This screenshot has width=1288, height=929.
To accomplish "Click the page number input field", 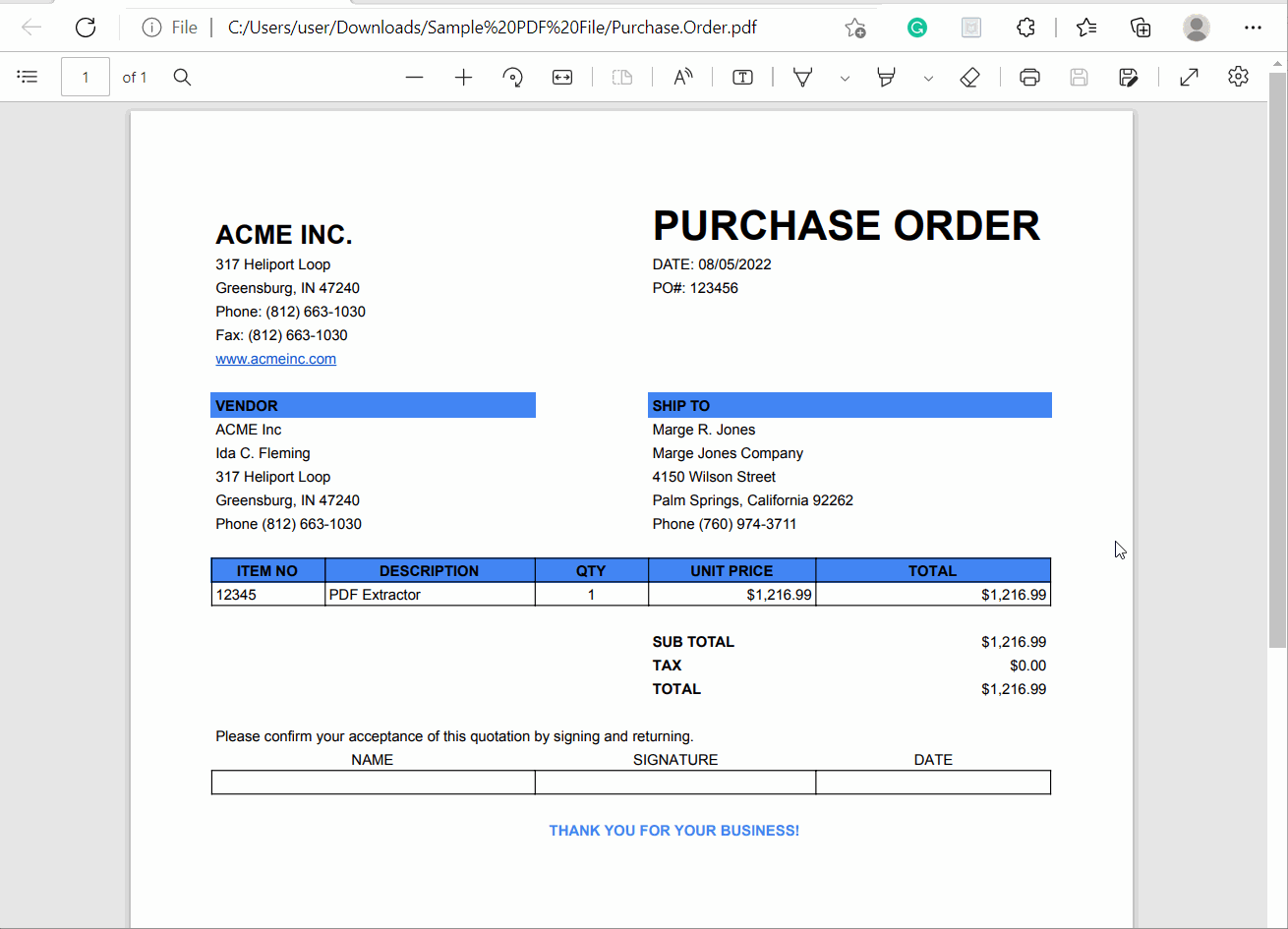I will (86, 77).
